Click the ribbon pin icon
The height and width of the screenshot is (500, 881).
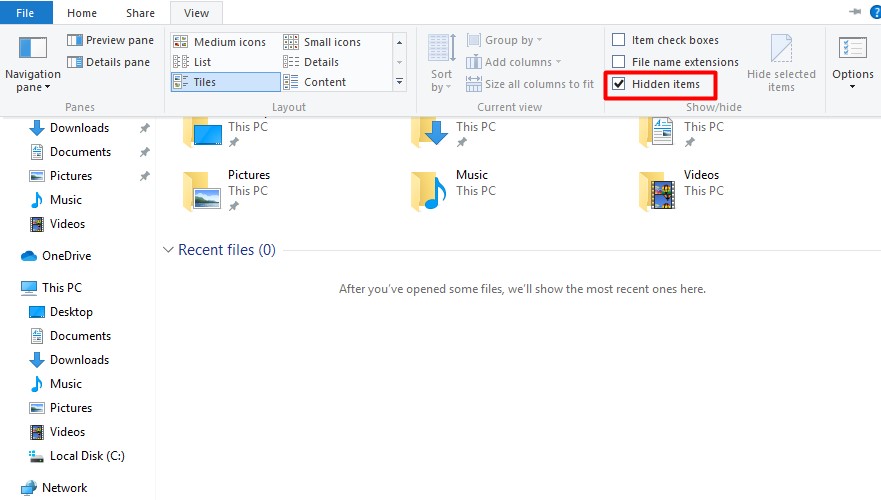[855, 11]
